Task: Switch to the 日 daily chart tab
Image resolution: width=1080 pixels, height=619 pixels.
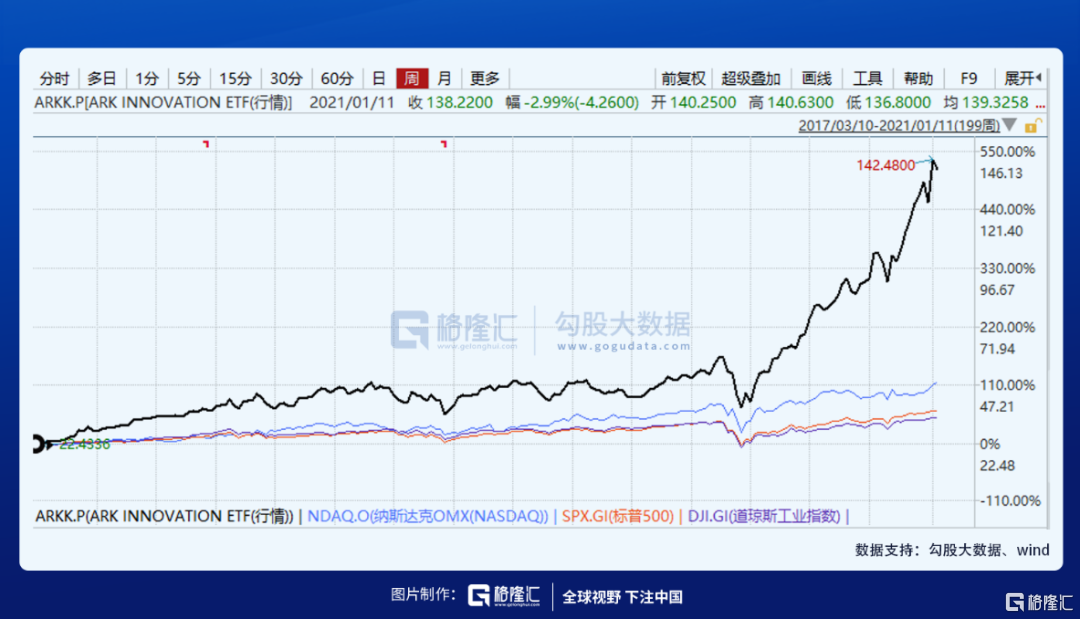Action: click(x=378, y=78)
